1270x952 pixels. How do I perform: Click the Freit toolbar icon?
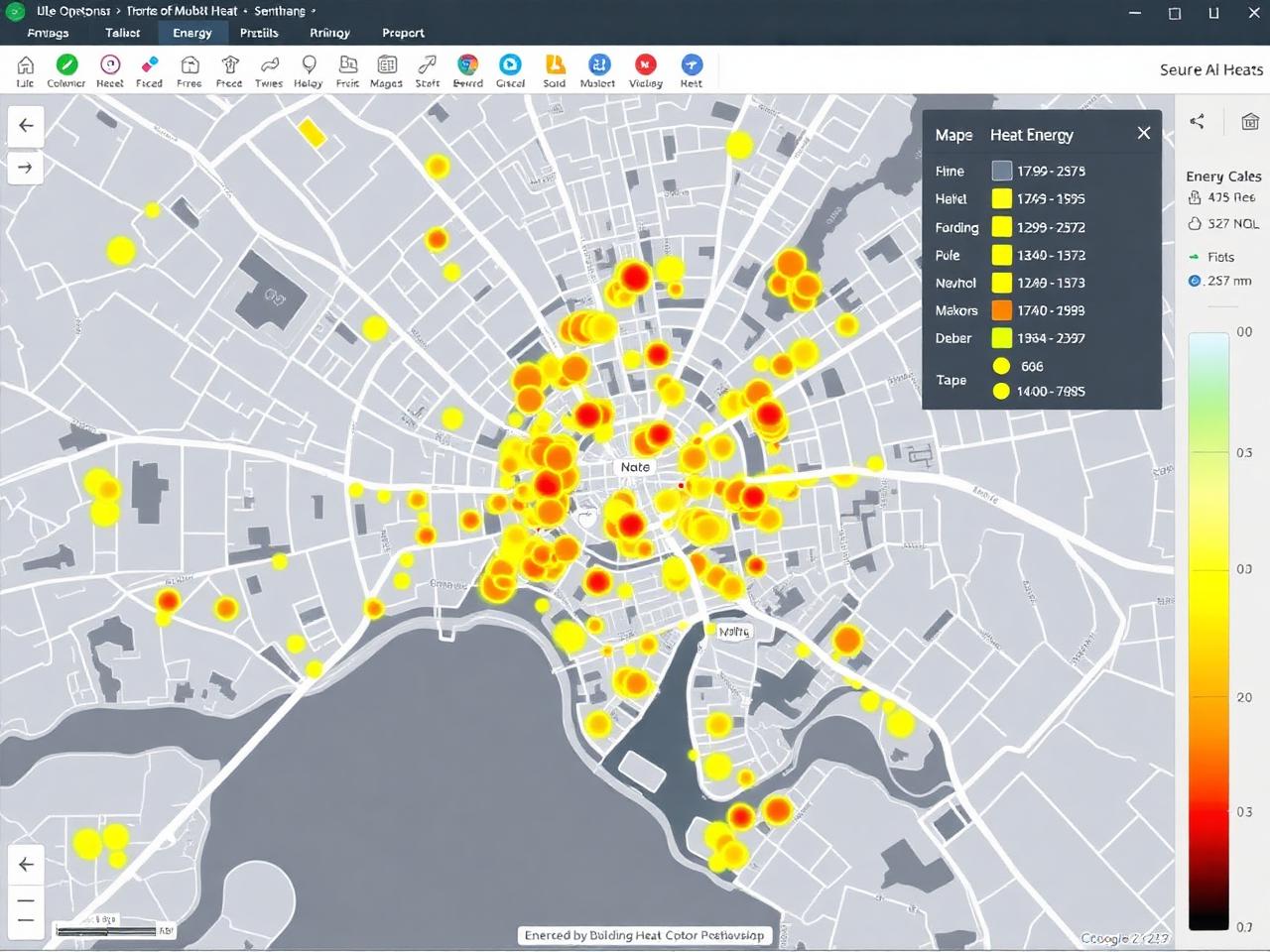pyautogui.click(x=348, y=65)
